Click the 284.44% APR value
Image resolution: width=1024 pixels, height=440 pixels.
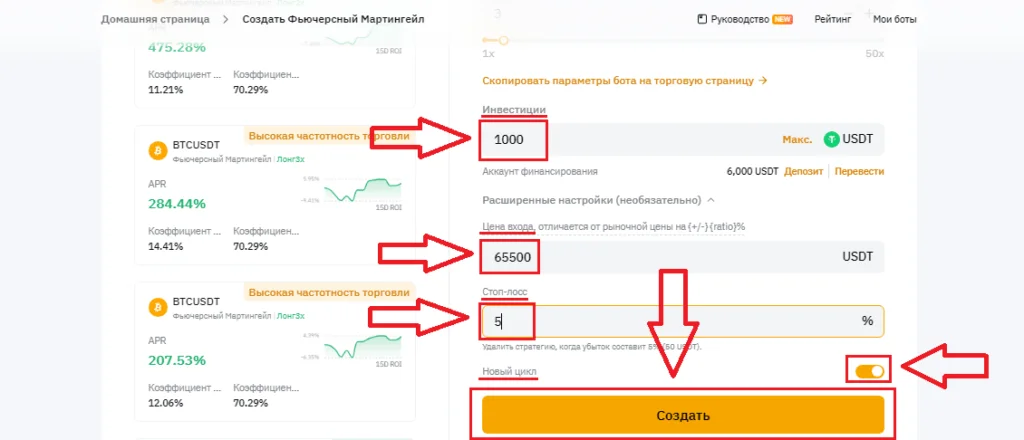pos(176,204)
